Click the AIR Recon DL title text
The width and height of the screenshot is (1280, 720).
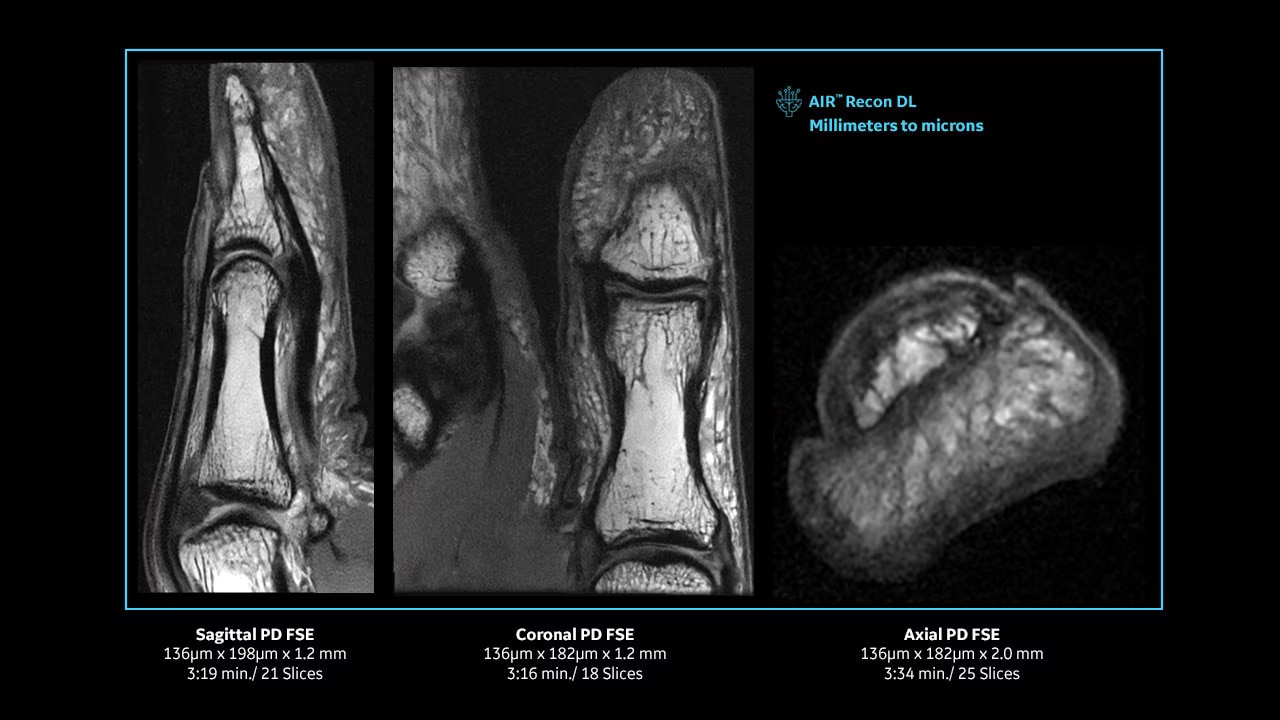862,102
